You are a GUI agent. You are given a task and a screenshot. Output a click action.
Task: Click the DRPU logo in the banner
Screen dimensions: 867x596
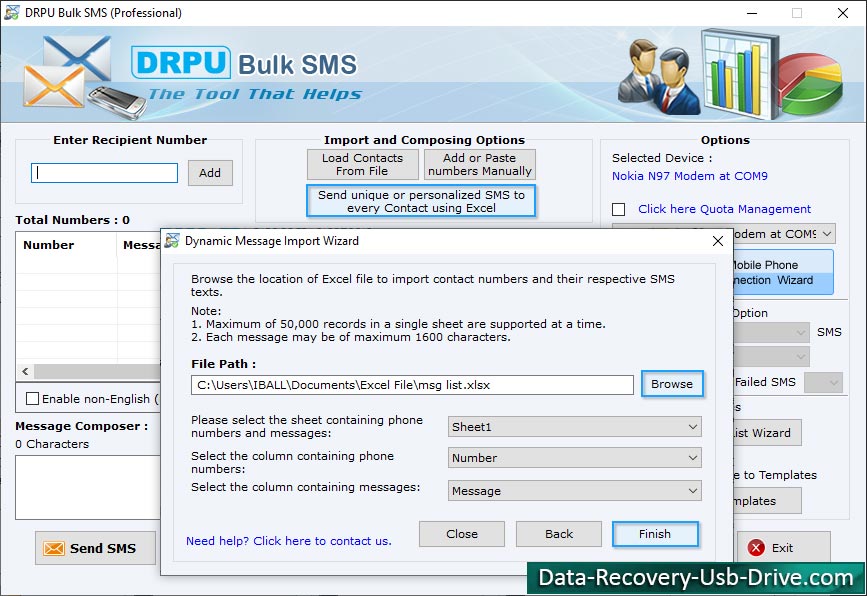tap(181, 62)
